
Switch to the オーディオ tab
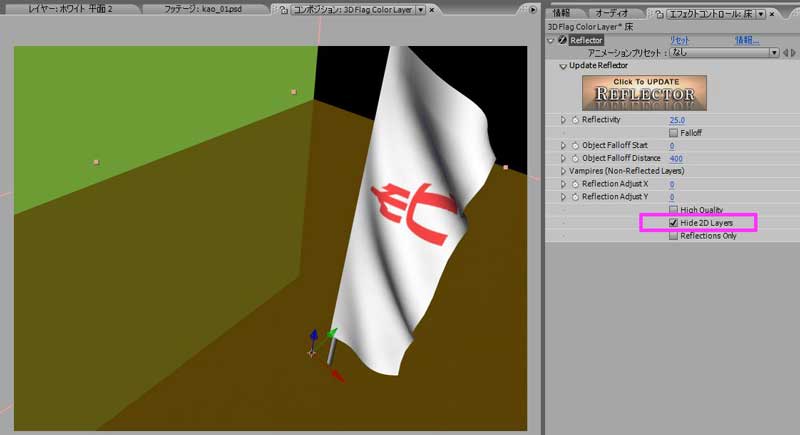pos(612,13)
